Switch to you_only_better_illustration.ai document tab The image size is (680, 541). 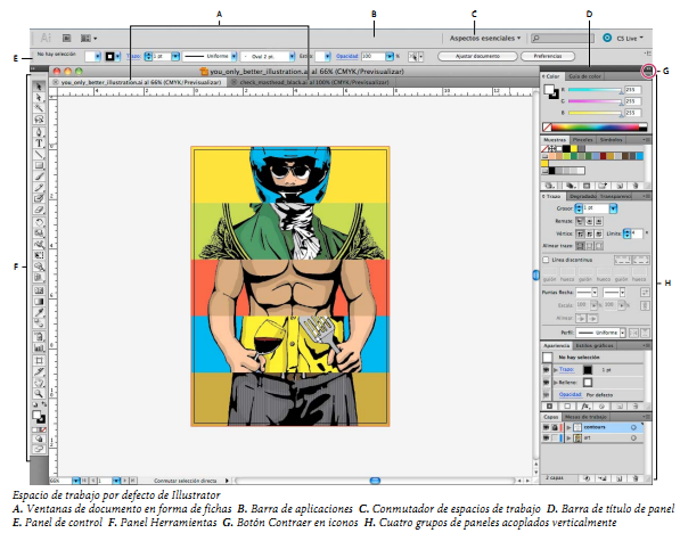coord(138,82)
